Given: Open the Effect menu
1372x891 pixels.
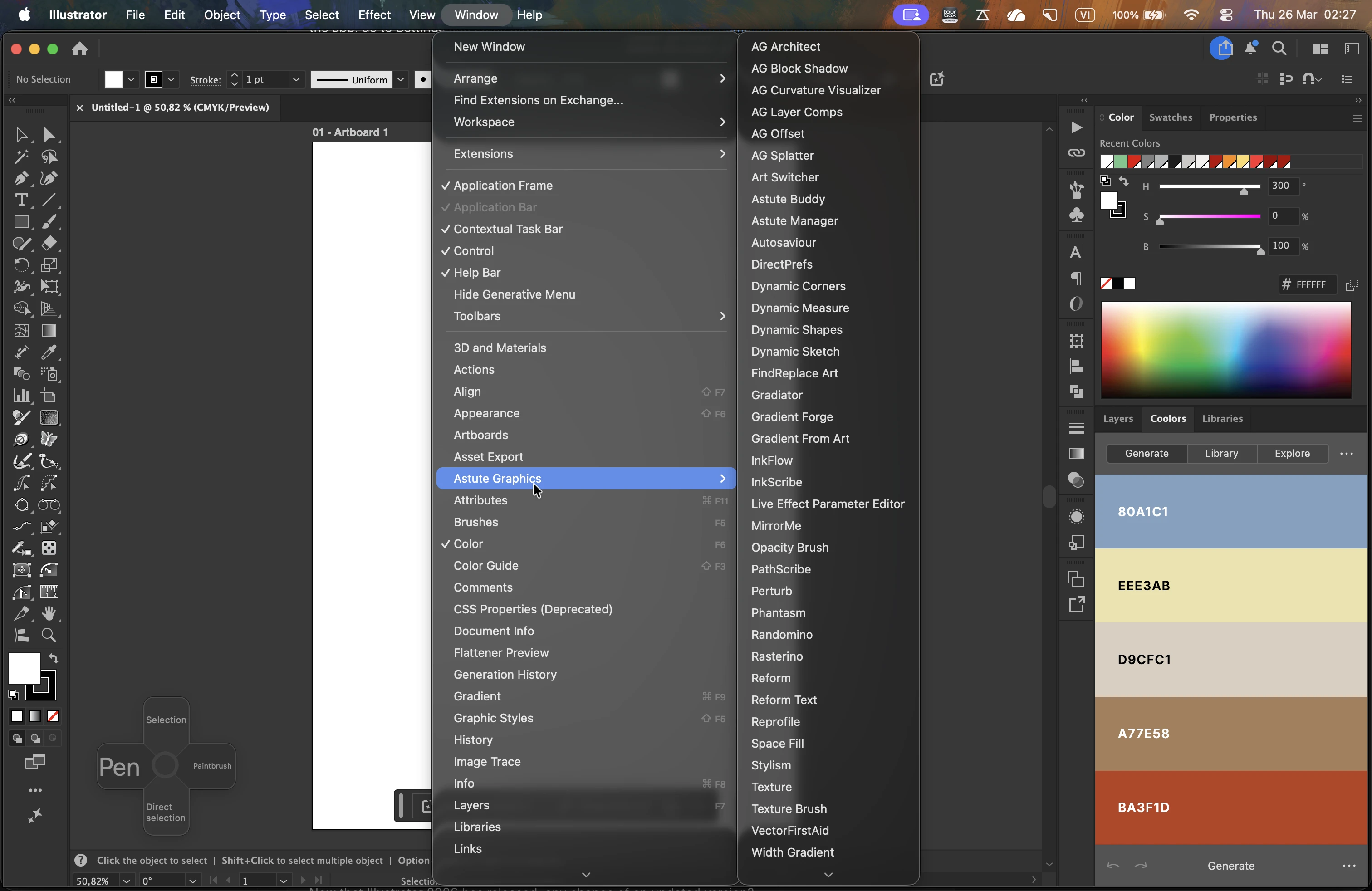Looking at the screenshot, I should [374, 15].
